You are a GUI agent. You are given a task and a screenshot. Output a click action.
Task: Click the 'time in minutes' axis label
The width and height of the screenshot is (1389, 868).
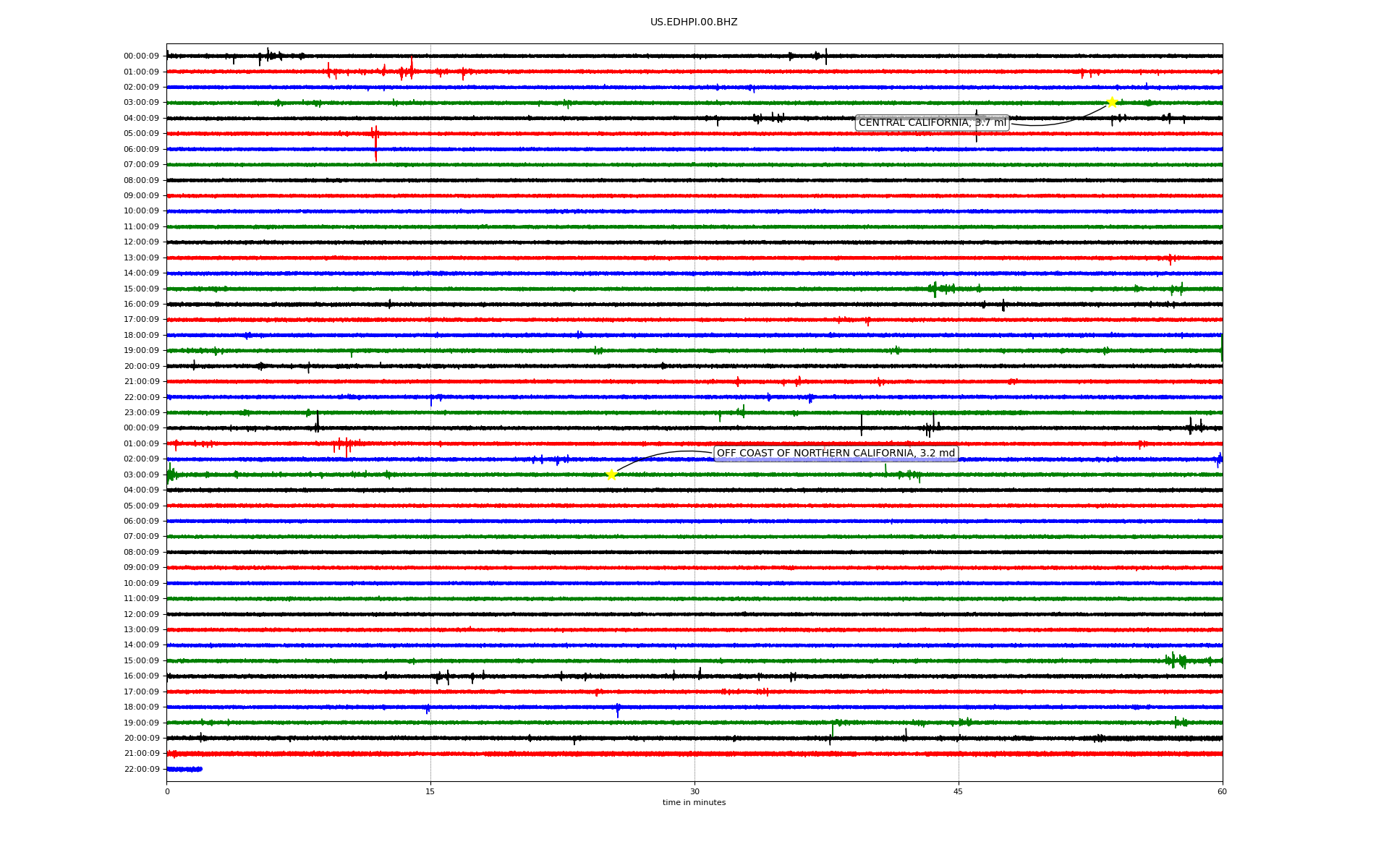pos(694,803)
